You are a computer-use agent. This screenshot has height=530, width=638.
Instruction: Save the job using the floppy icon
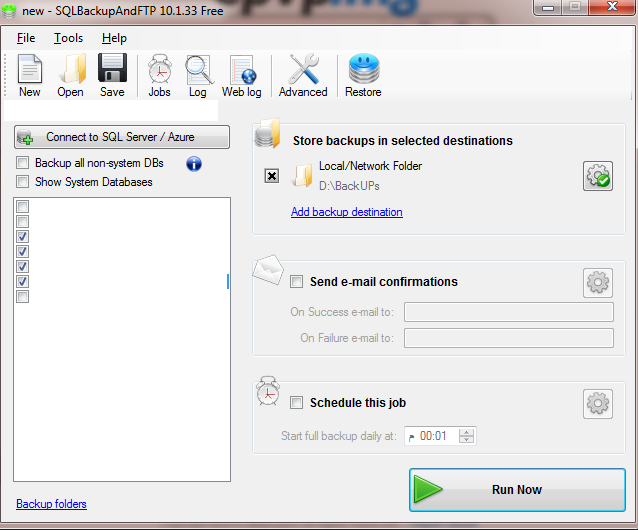click(112, 76)
